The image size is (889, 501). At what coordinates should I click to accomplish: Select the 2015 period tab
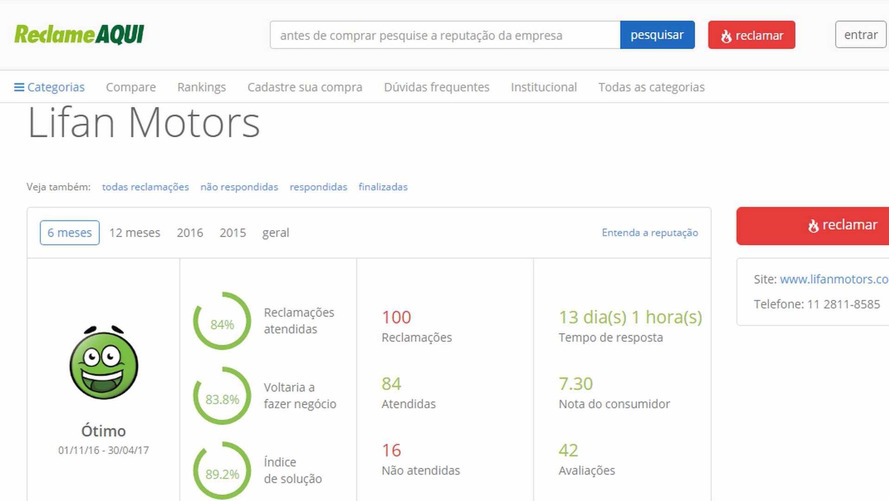point(232,233)
